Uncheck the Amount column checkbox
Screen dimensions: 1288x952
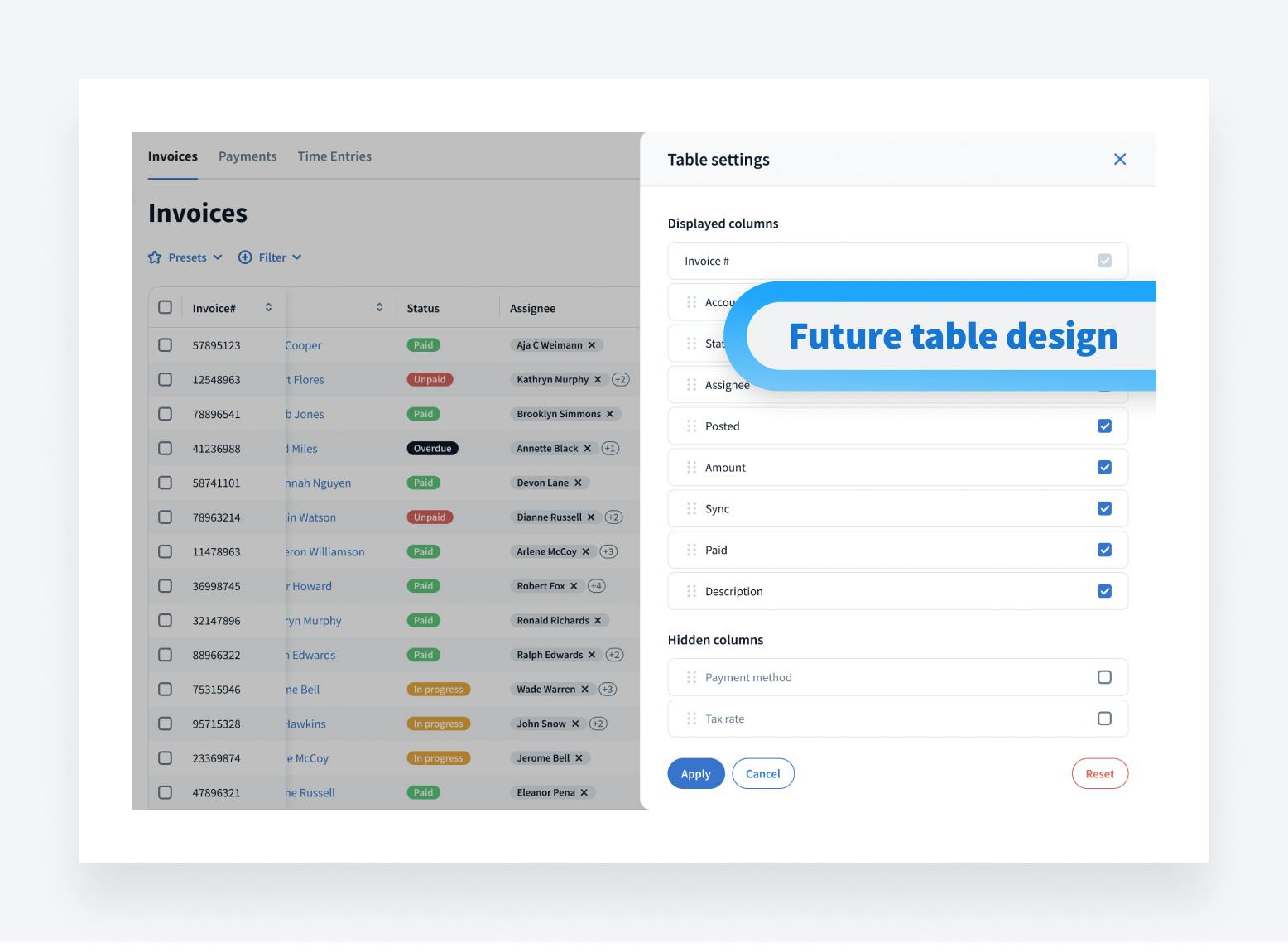click(x=1104, y=468)
